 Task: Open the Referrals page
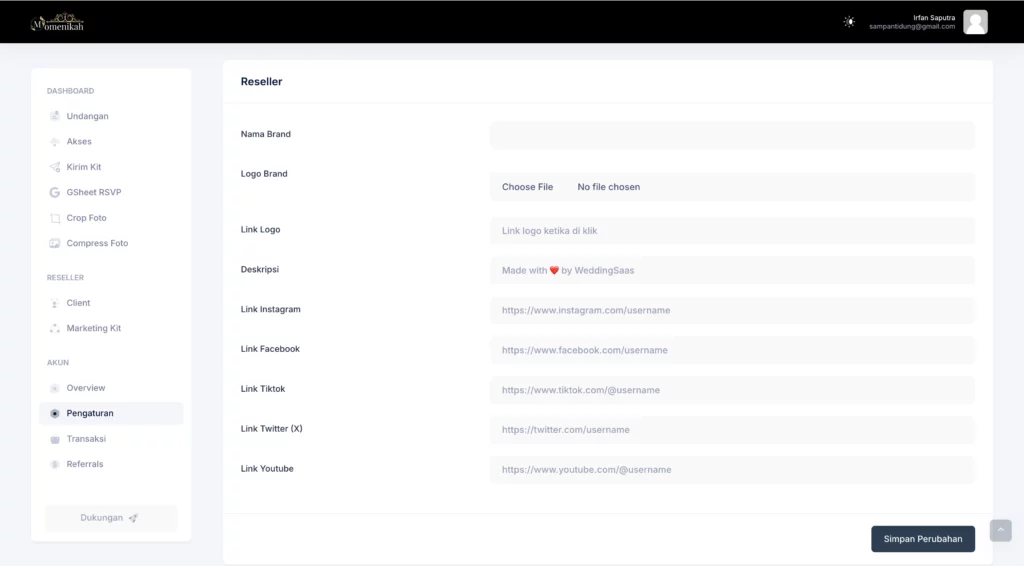(x=111, y=464)
